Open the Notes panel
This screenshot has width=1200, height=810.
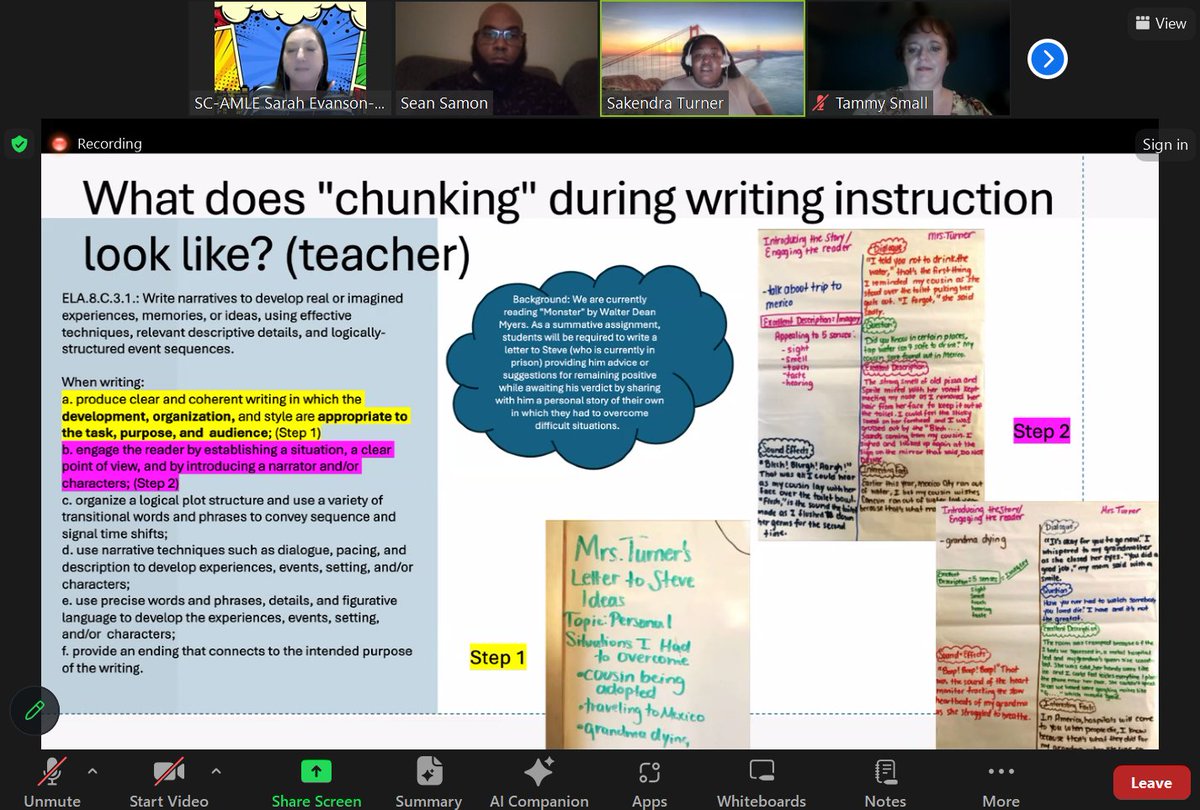point(885,781)
